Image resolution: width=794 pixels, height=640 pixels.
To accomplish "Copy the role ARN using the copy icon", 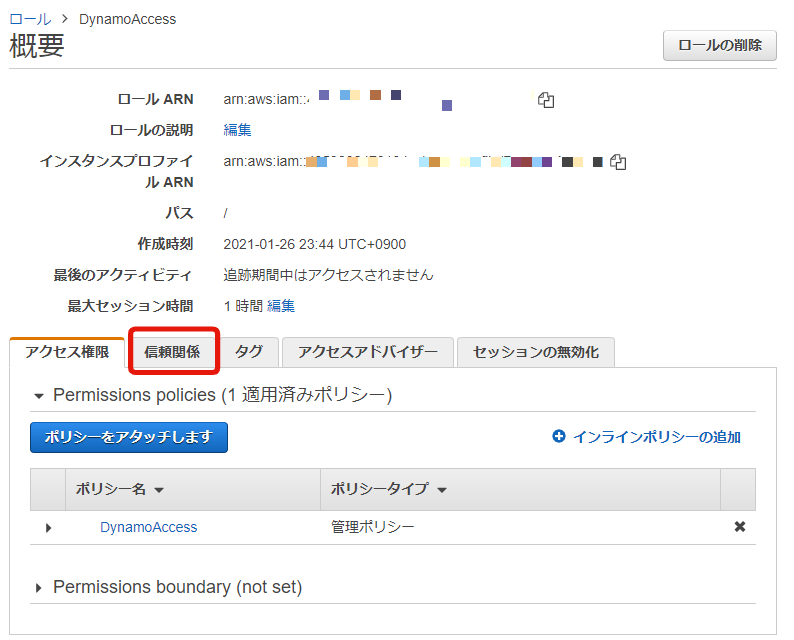I will click(546, 100).
